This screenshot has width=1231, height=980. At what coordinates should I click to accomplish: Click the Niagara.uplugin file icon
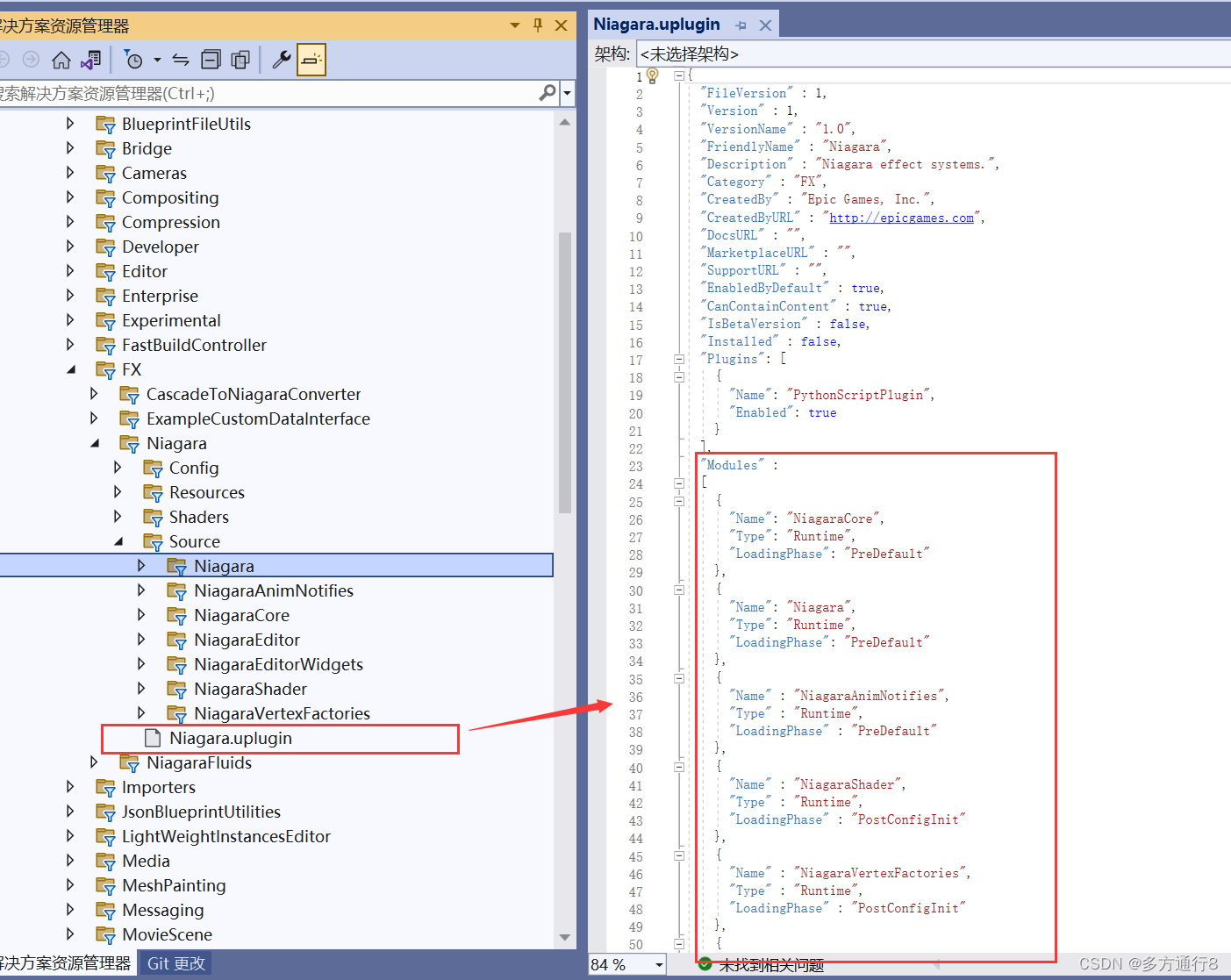153,738
